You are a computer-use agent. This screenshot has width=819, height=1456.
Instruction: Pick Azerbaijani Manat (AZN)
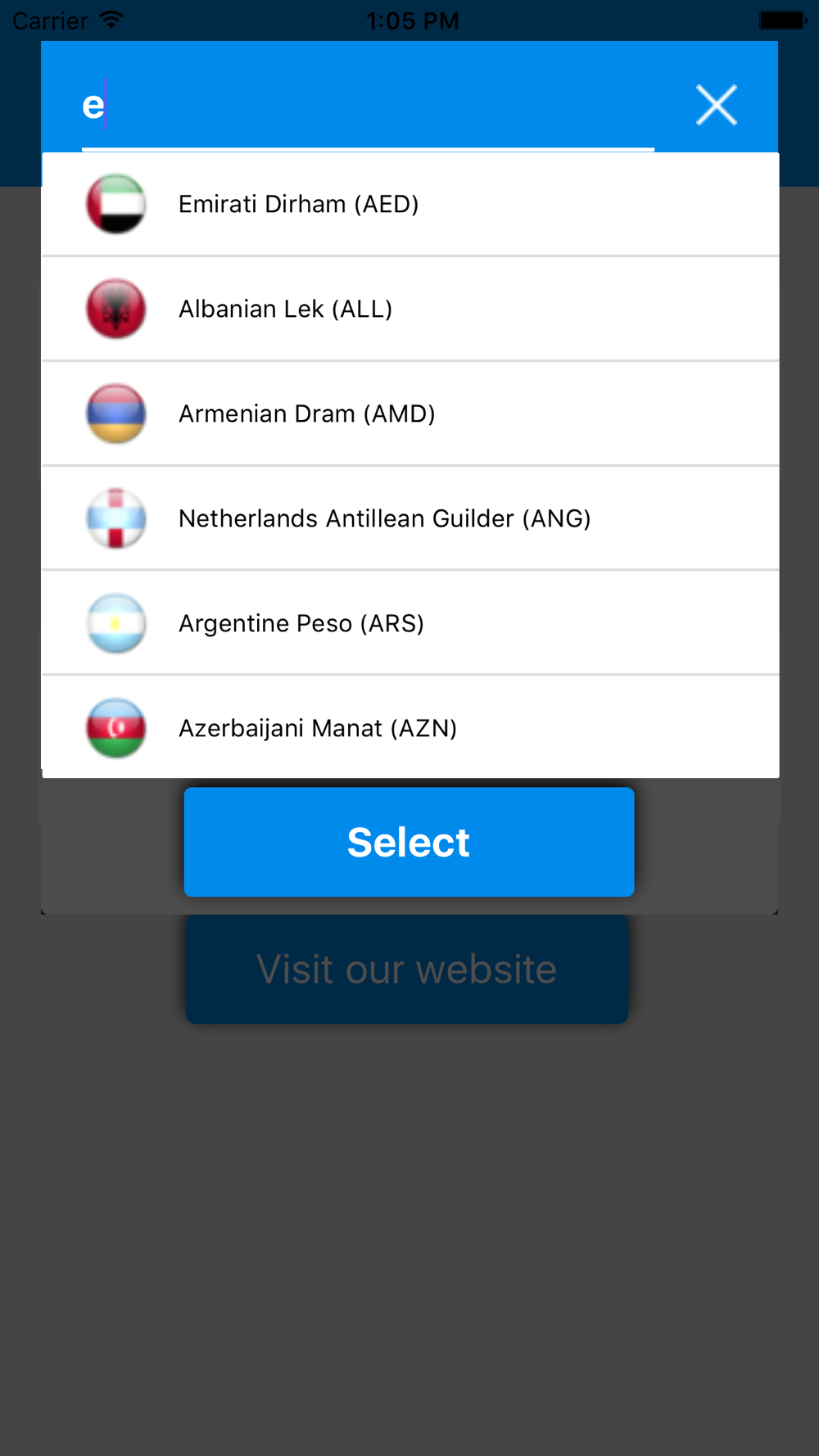pyautogui.click(x=410, y=728)
